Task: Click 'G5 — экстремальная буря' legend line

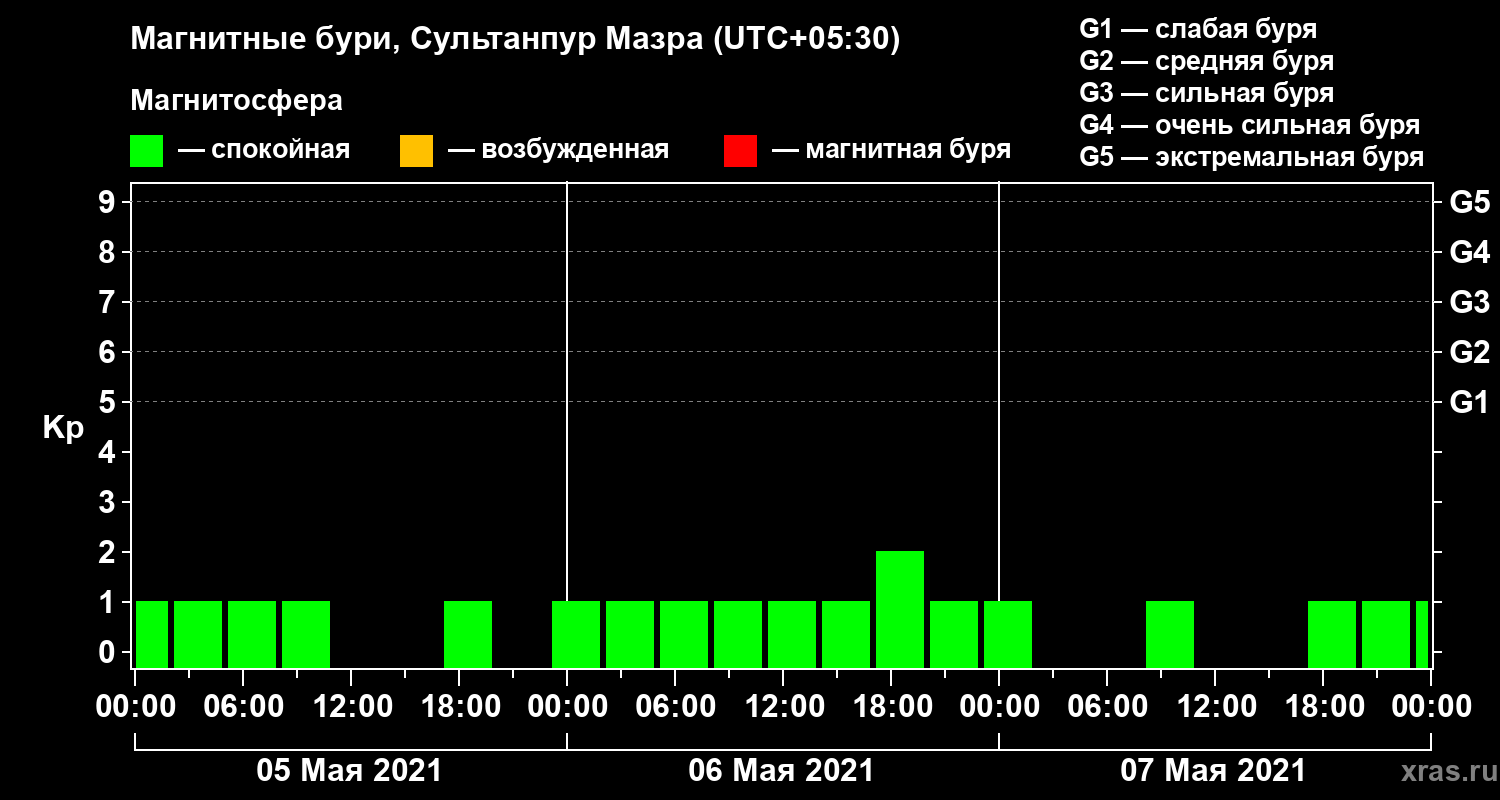Action: (1252, 158)
